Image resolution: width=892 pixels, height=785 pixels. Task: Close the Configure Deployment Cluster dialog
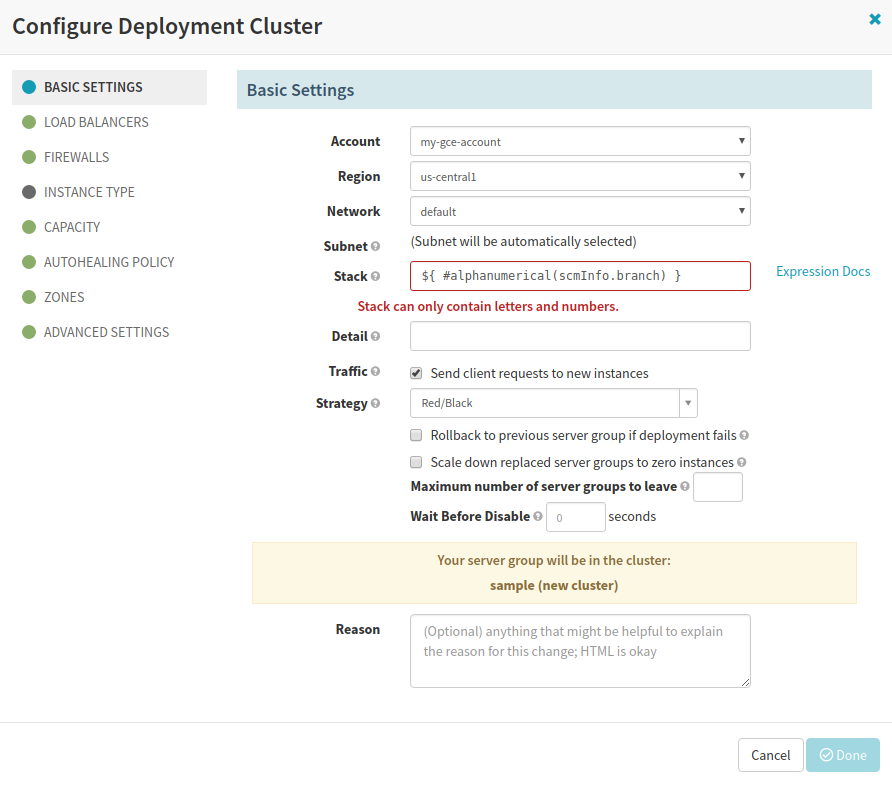[x=875, y=19]
